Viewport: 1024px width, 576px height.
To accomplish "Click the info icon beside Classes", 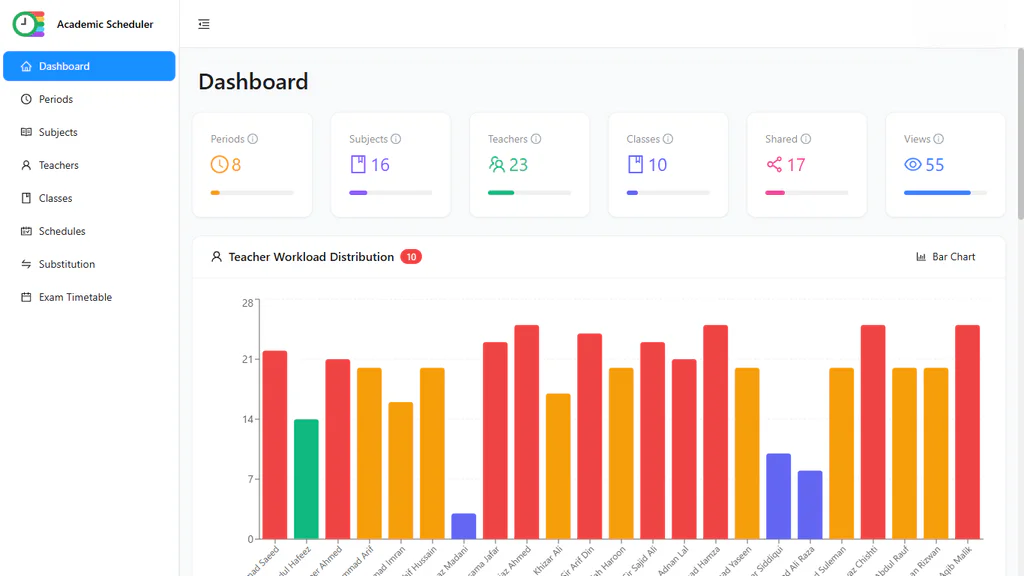I will (x=668, y=139).
